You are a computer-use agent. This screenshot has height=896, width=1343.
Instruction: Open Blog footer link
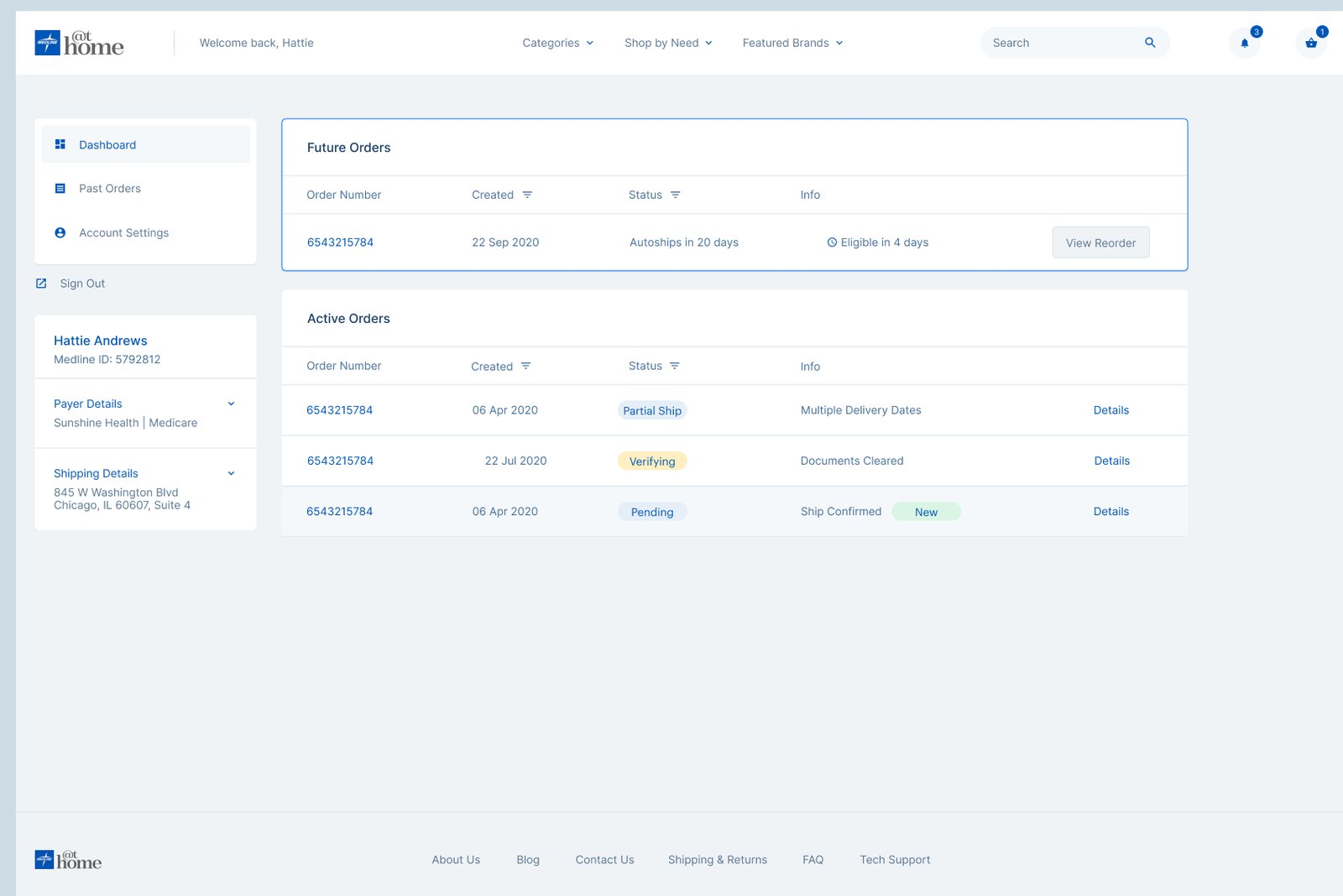(x=528, y=860)
